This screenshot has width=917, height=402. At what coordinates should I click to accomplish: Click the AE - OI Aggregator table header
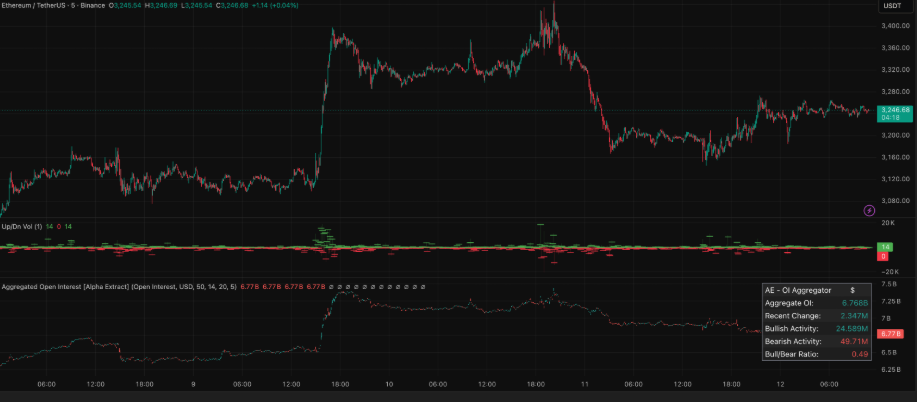coord(798,290)
